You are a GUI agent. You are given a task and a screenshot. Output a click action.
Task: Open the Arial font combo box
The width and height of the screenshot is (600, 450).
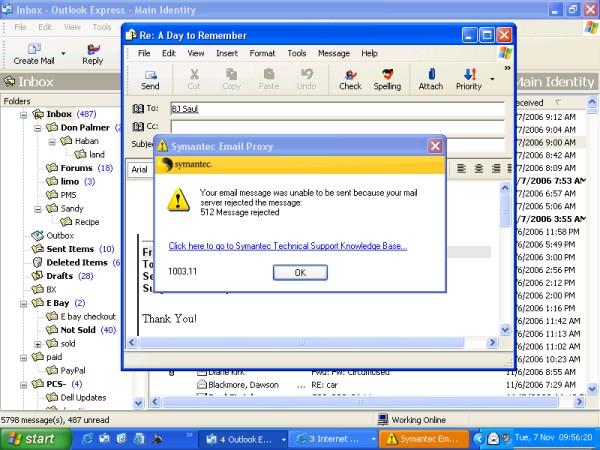(141, 169)
